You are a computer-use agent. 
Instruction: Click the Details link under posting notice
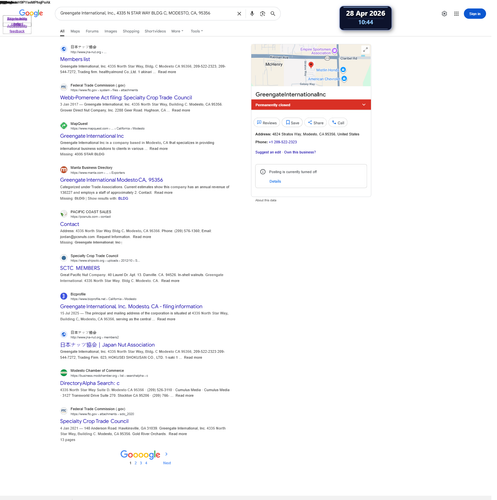pyautogui.click(x=275, y=181)
